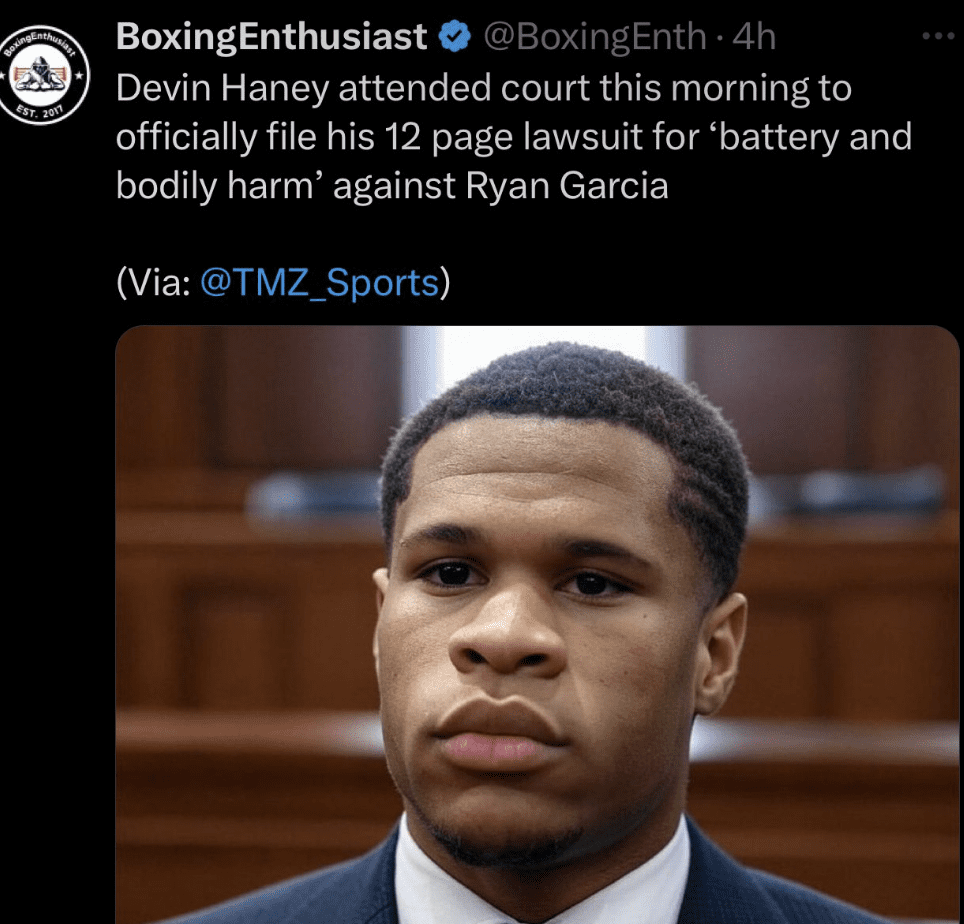This screenshot has height=924, width=964.
Task: Click the words "Devin Haney" in the tweet
Action: click(x=222, y=88)
